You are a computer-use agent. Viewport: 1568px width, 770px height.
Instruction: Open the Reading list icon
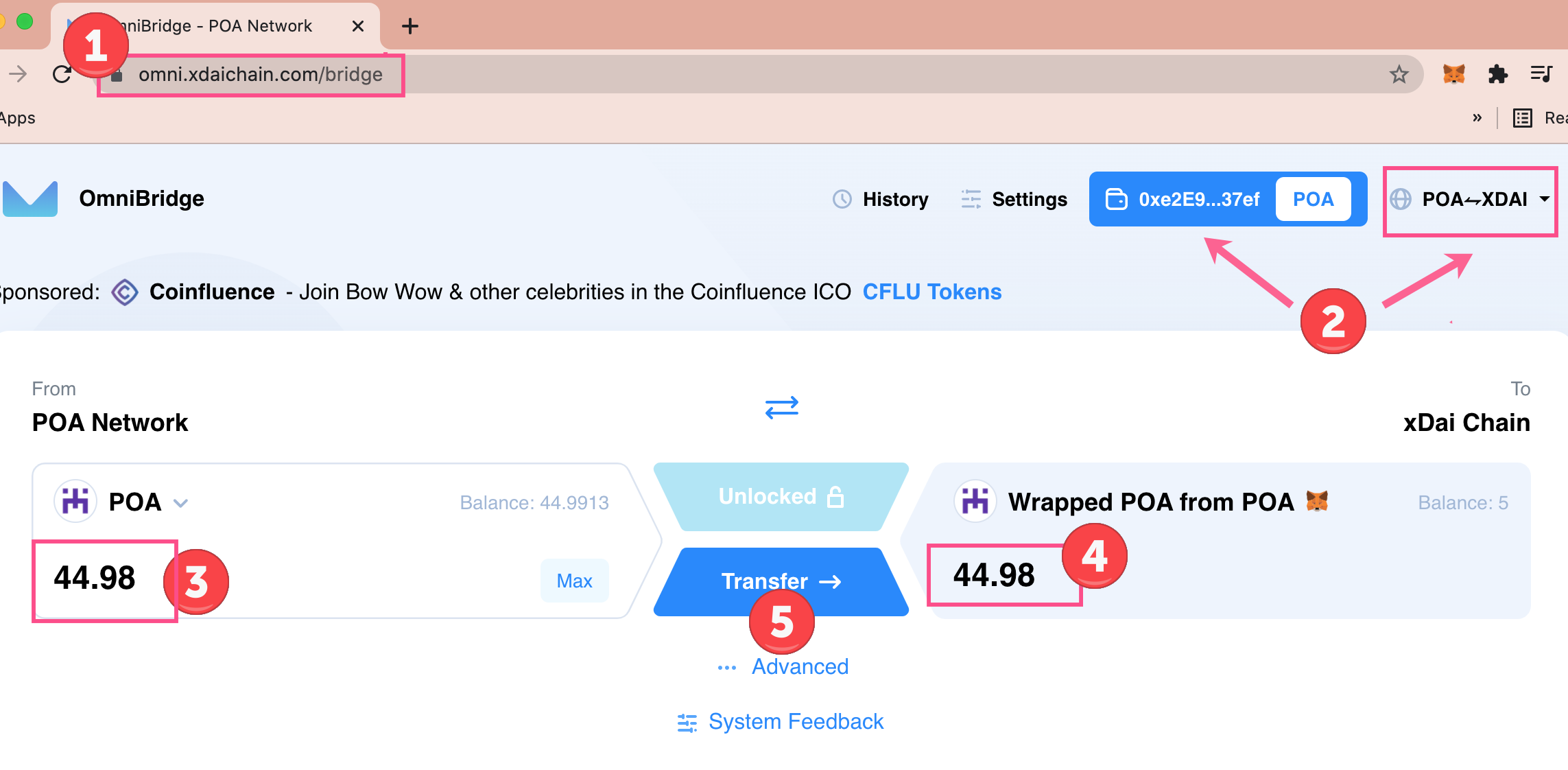(1522, 118)
